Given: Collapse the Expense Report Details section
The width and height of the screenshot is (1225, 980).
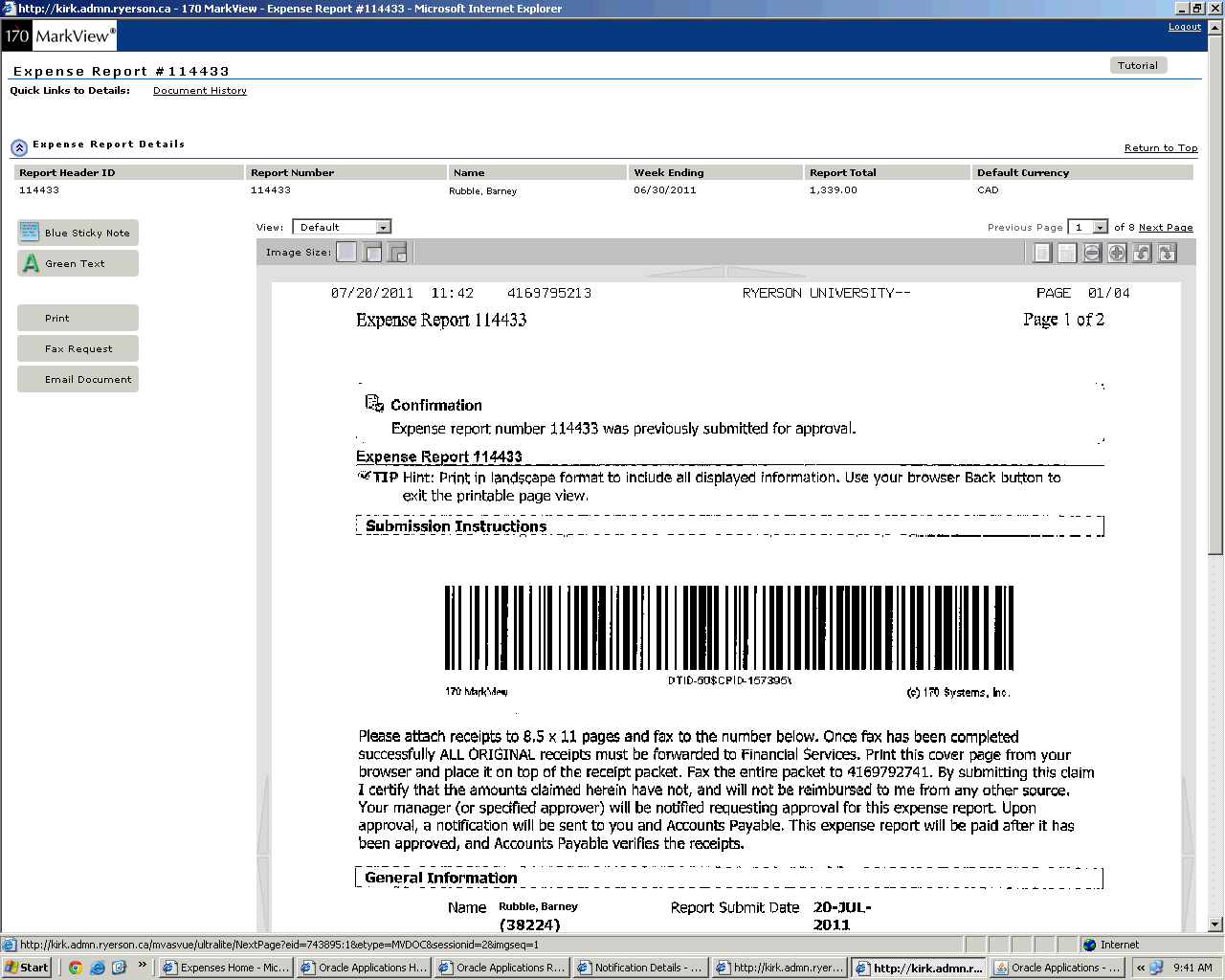Looking at the screenshot, I should coord(19,147).
